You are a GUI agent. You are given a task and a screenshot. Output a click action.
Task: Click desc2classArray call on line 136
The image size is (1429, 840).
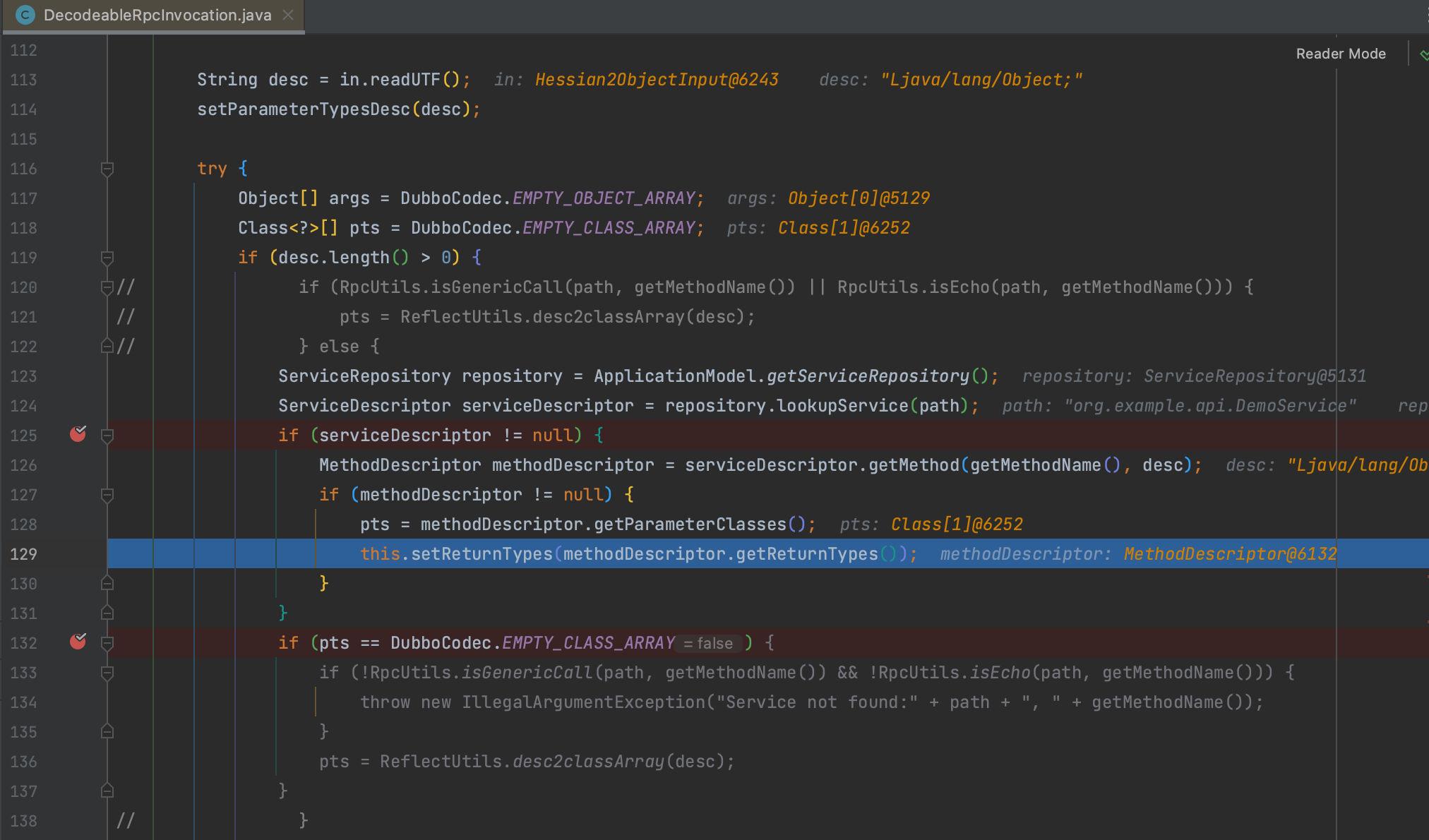588,762
